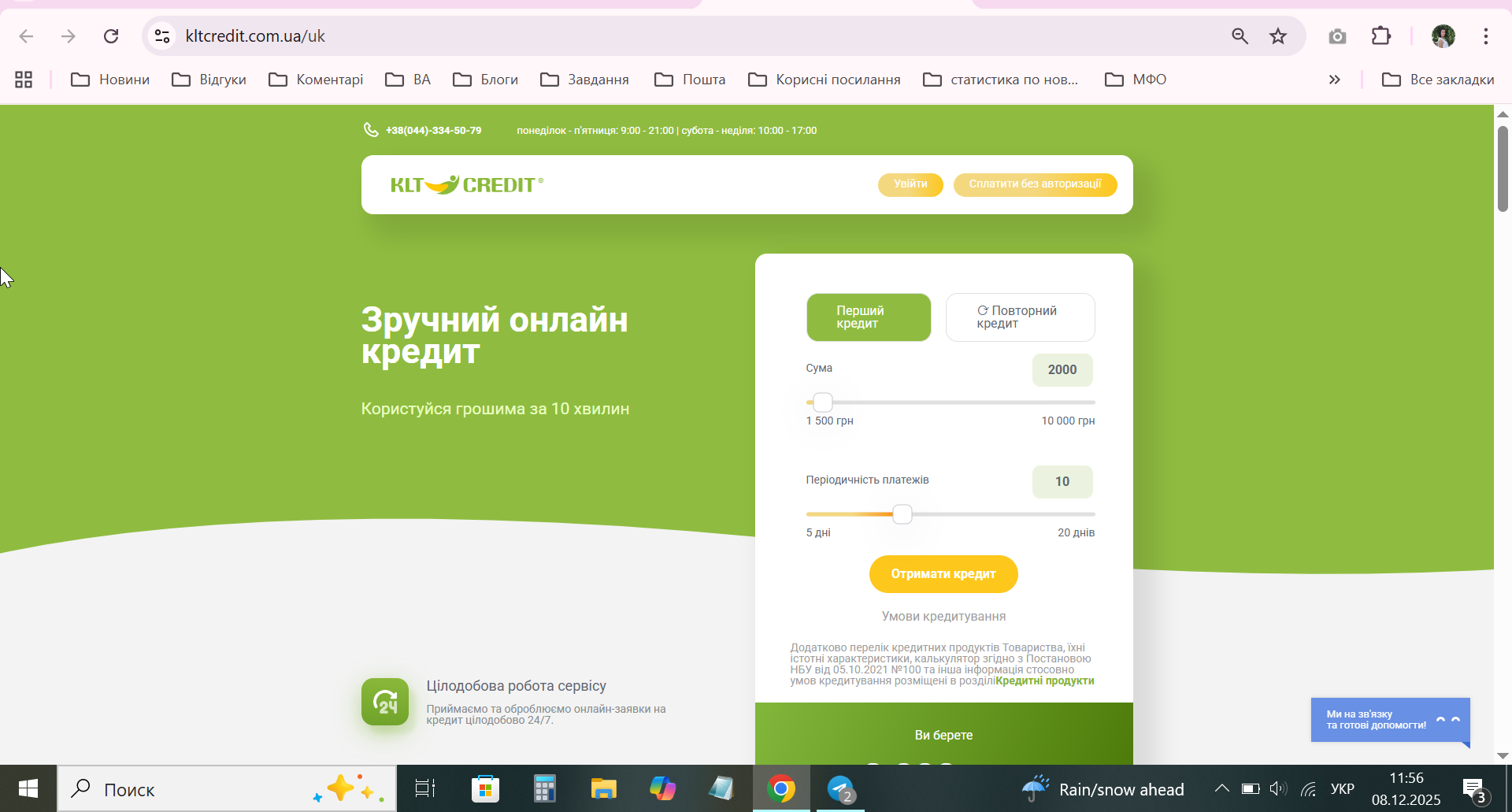Open the Пошта bookmark folder
The image size is (1512, 812).
(690, 80)
